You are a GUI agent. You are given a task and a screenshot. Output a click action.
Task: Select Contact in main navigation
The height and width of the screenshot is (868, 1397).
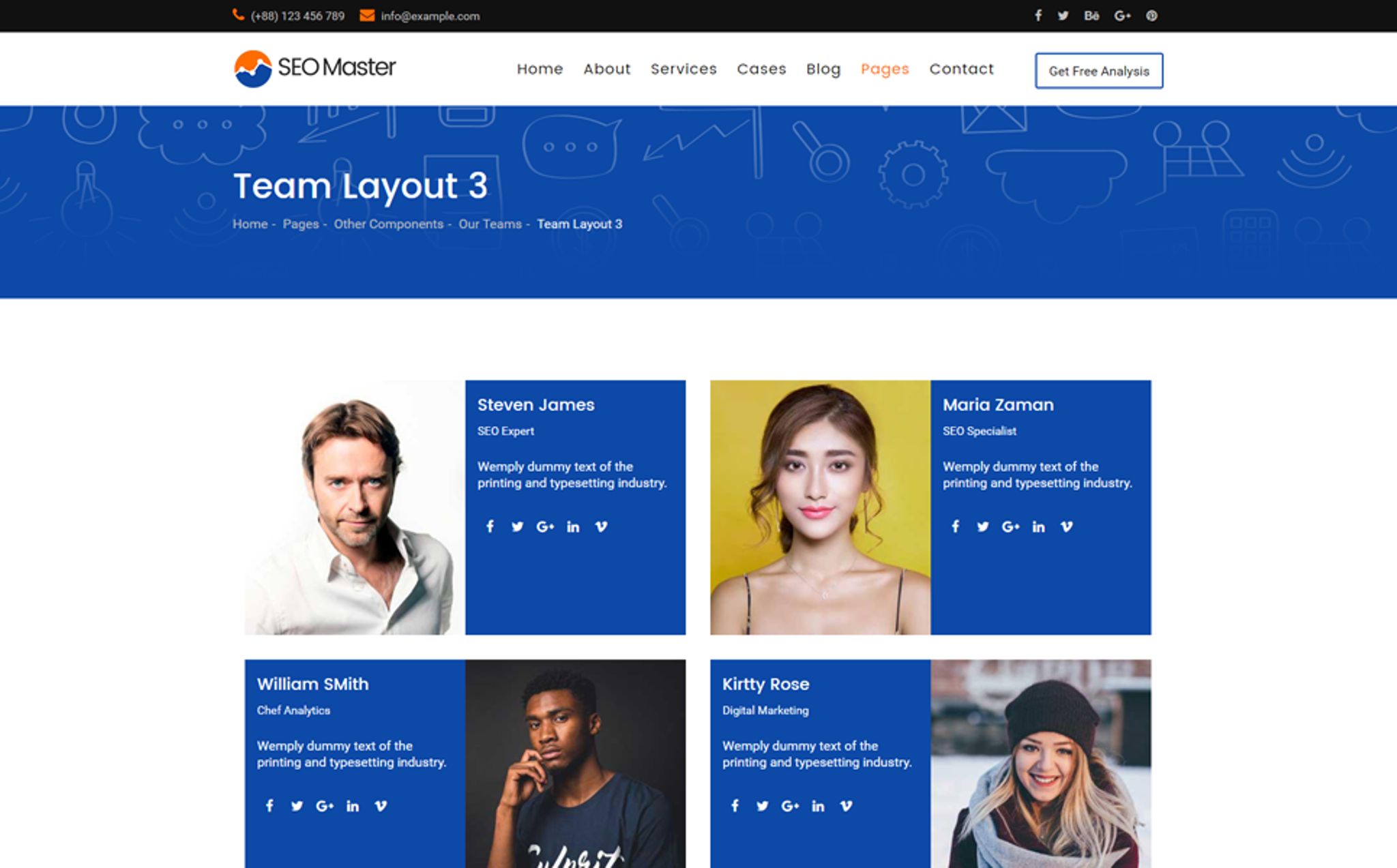pos(961,69)
